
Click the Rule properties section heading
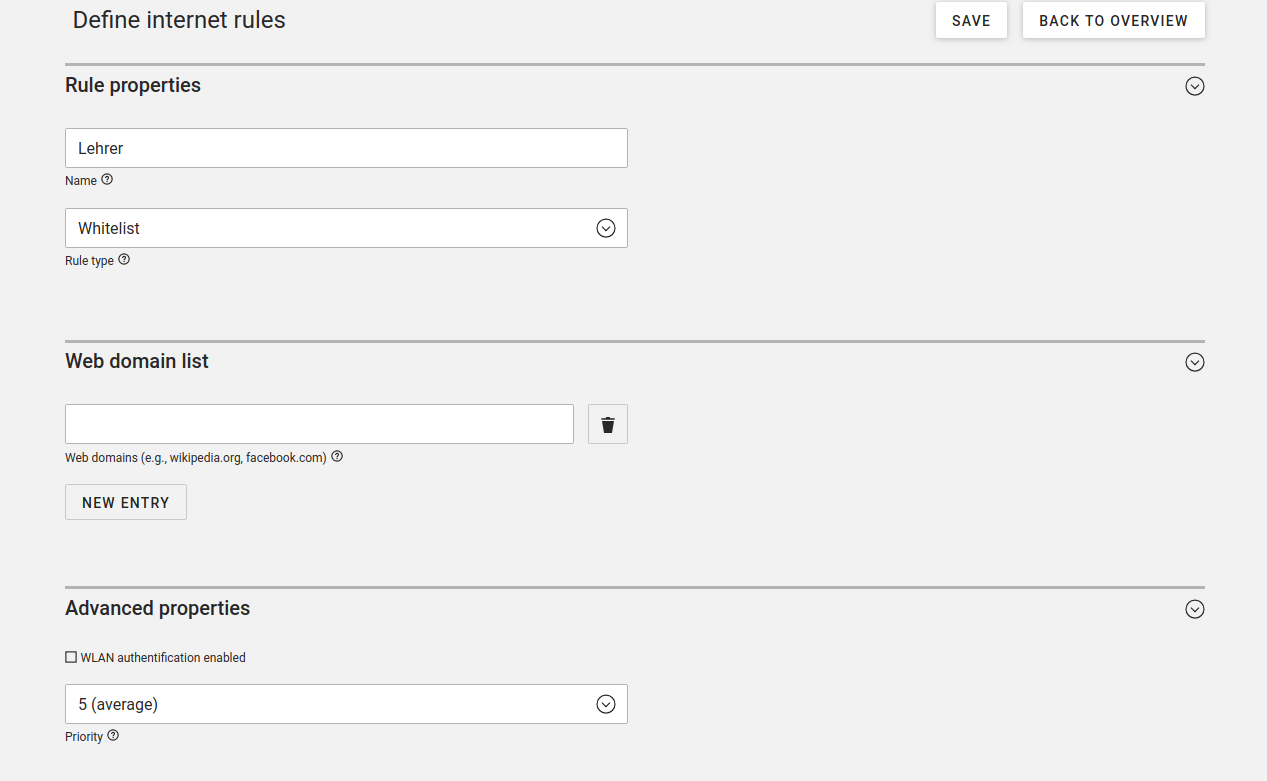point(133,86)
